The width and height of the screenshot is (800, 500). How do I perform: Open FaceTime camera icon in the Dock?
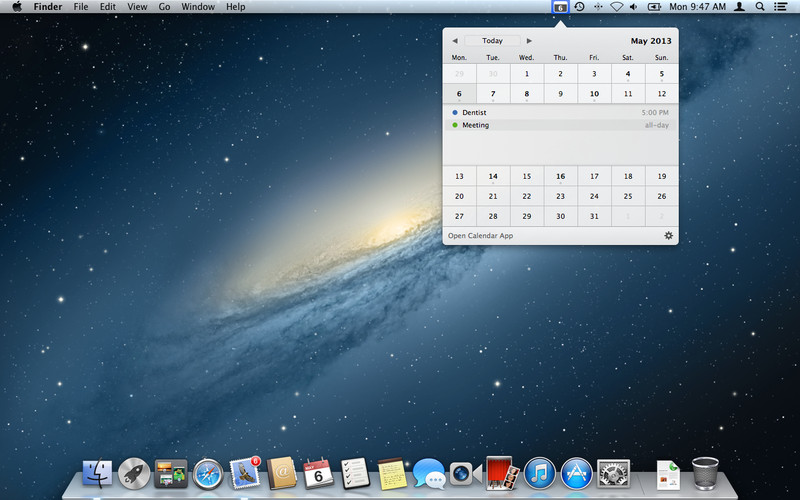[x=466, y=474]
